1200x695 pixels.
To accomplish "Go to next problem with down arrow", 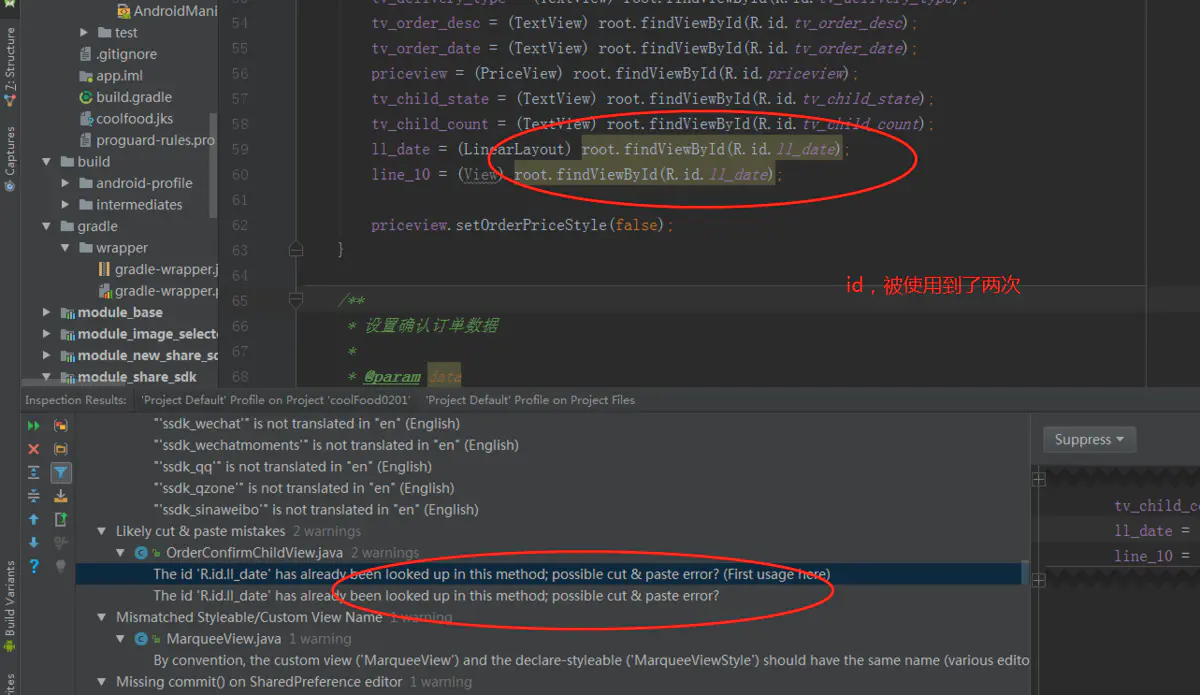I will click(34, 542).
